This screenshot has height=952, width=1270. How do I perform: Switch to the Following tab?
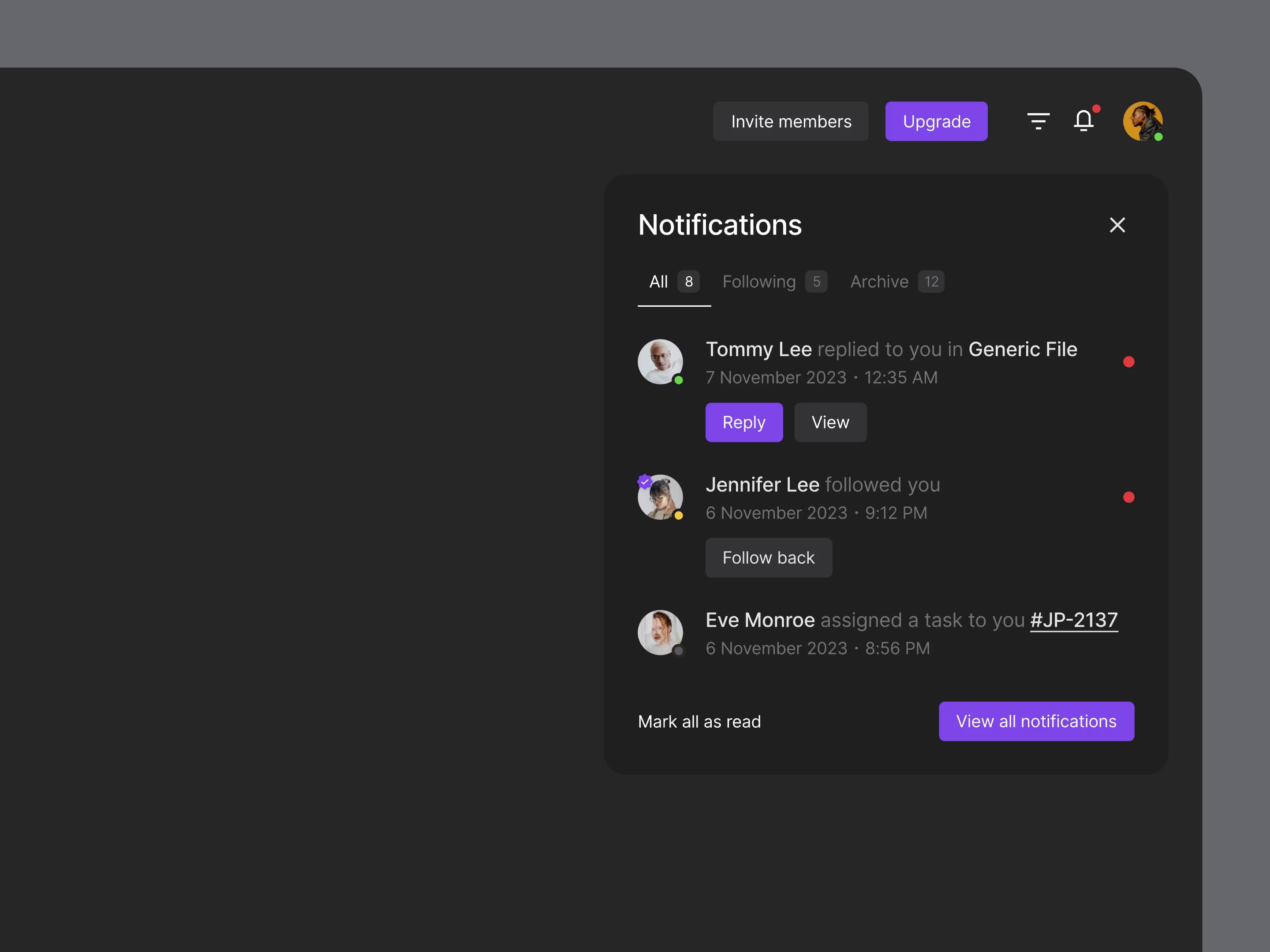point(759,282)
